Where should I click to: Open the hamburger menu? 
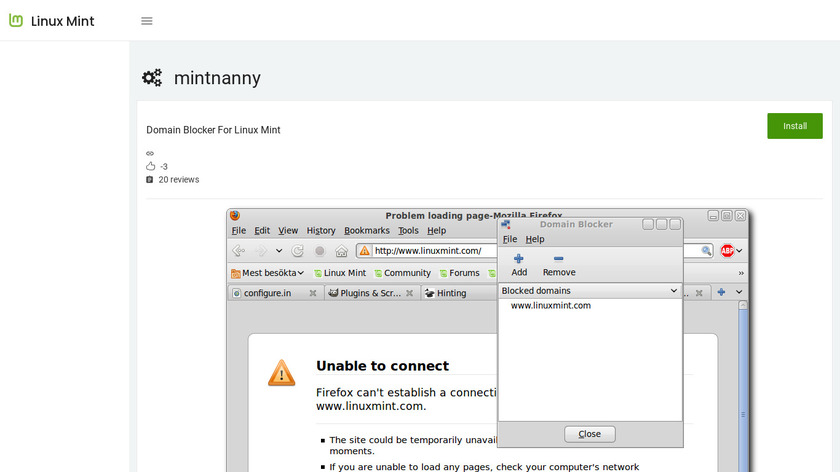coord(147,21)
